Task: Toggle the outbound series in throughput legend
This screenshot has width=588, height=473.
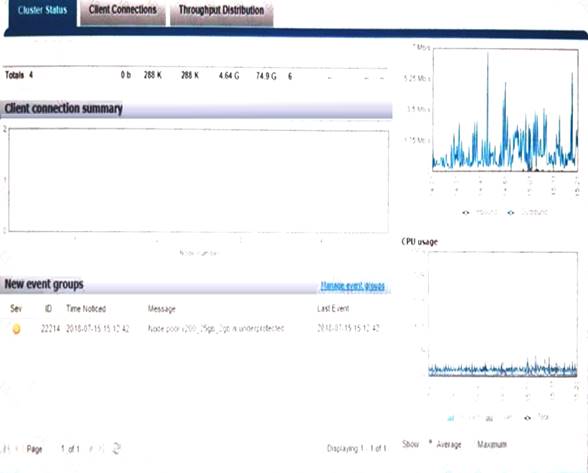Action: coord(528,212)
